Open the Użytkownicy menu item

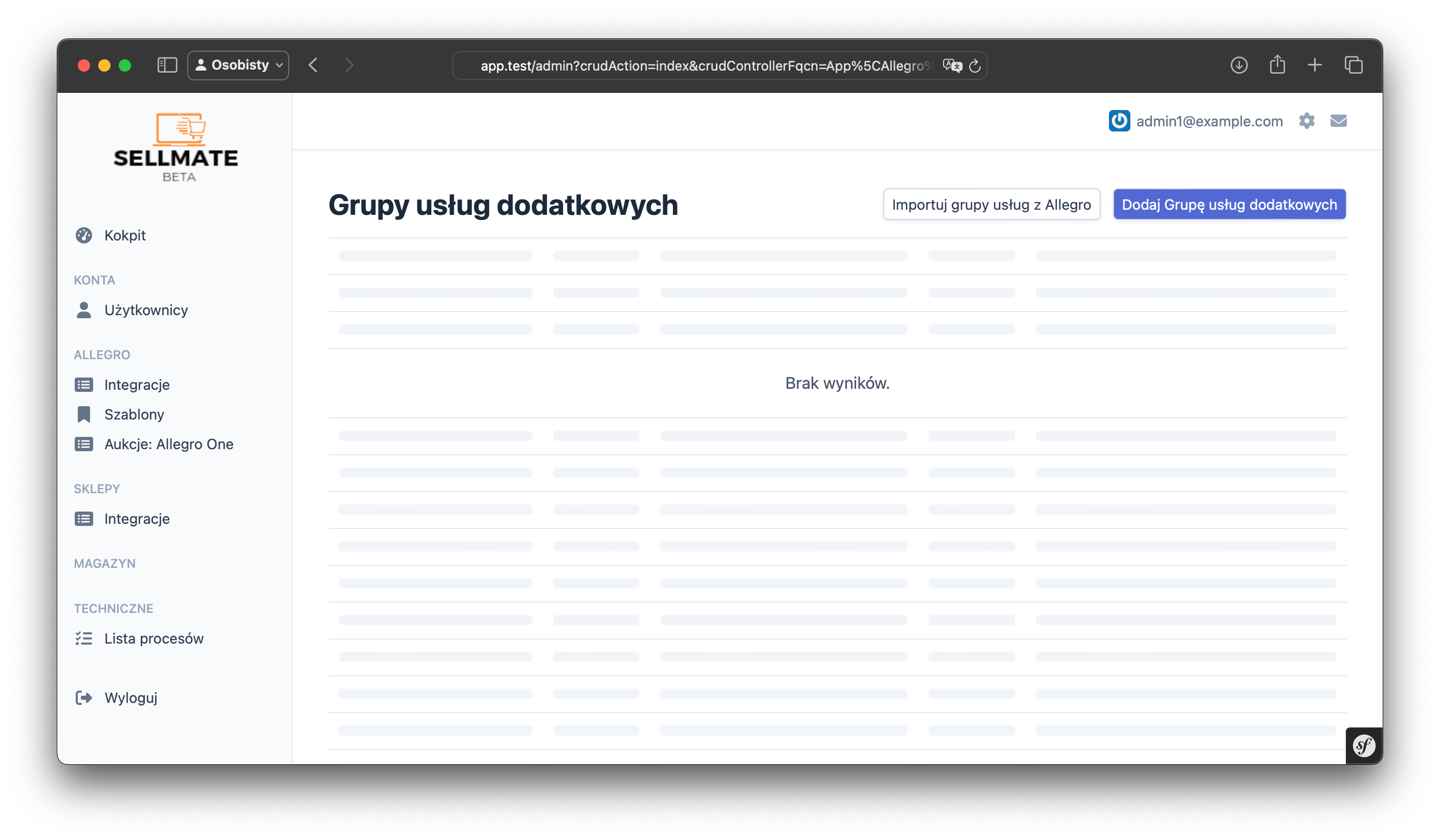tap(146, 311)
